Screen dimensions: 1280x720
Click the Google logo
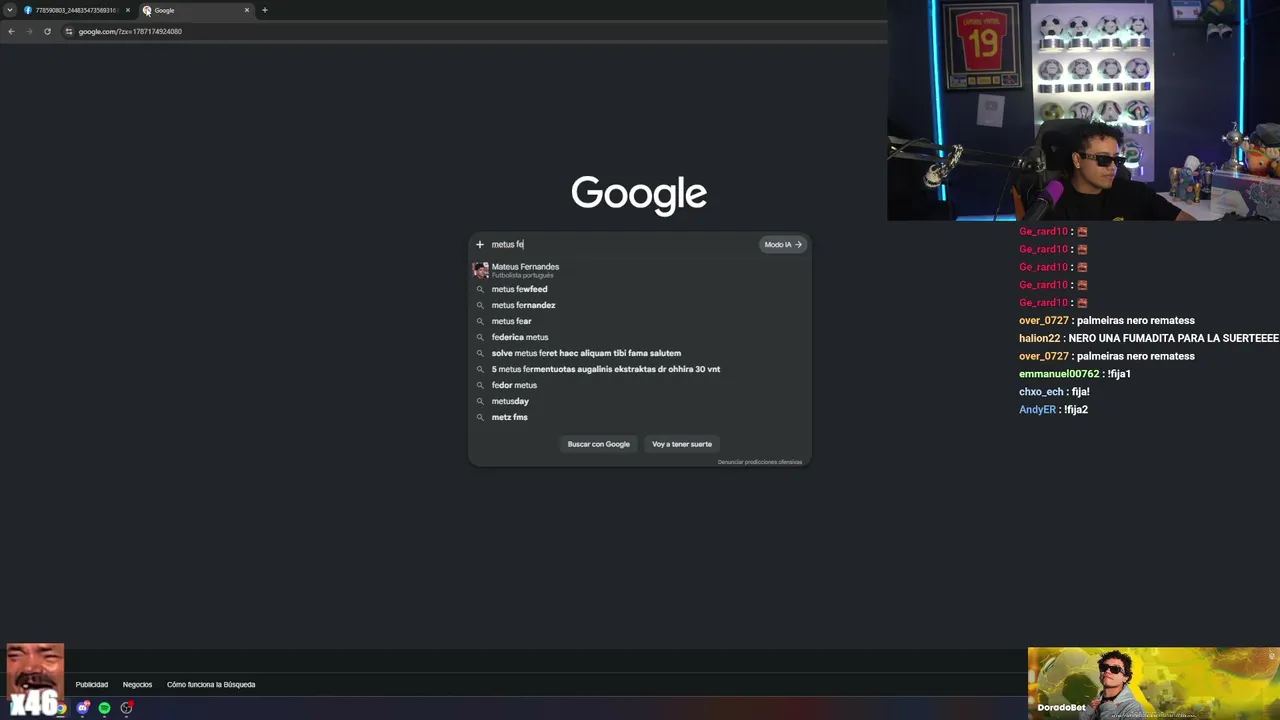(639, 193)
